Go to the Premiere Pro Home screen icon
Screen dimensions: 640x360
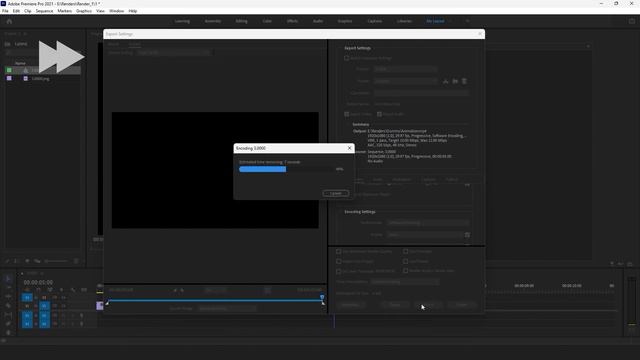9,21
